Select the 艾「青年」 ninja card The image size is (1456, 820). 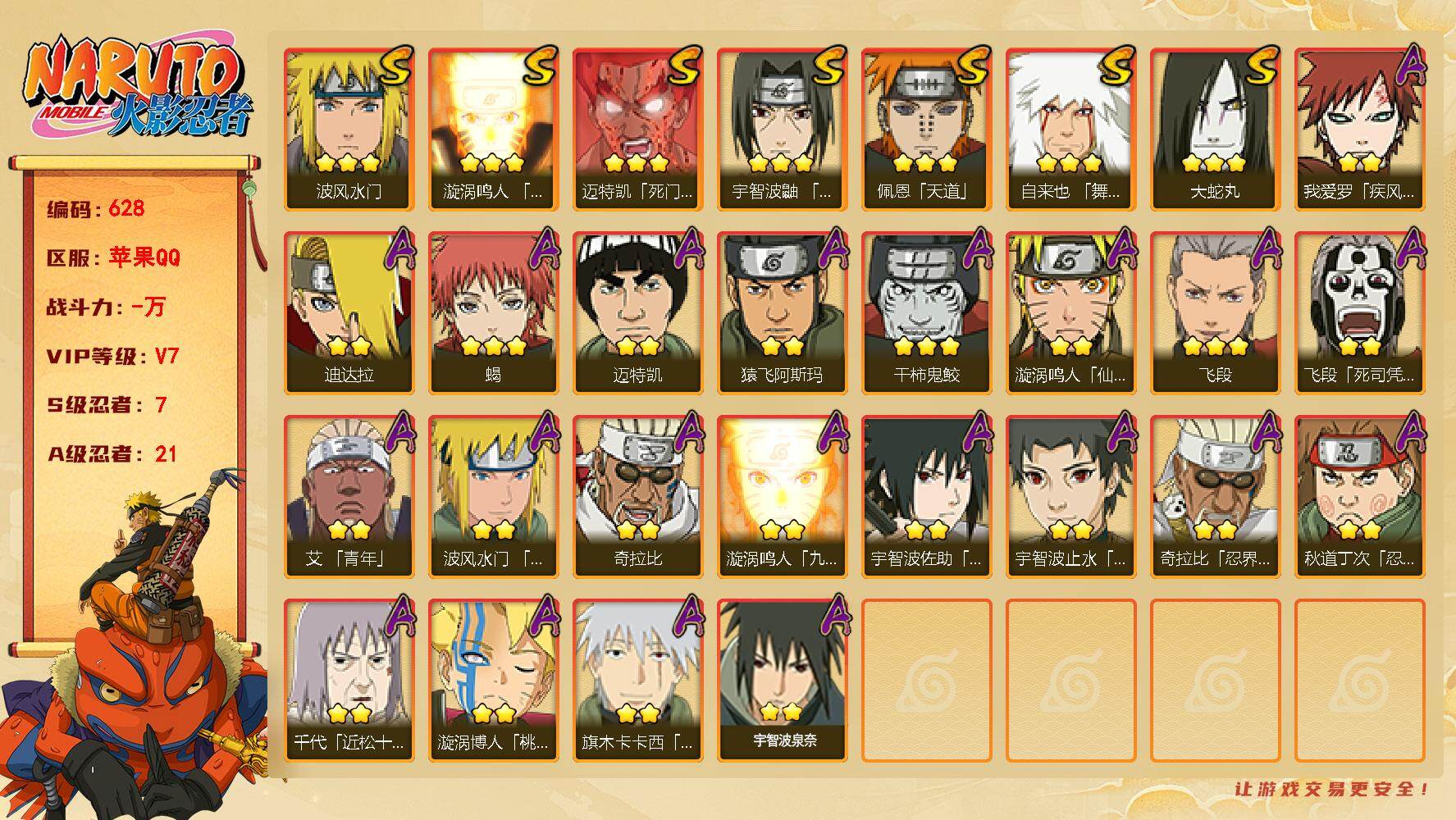tap(349, 497)
